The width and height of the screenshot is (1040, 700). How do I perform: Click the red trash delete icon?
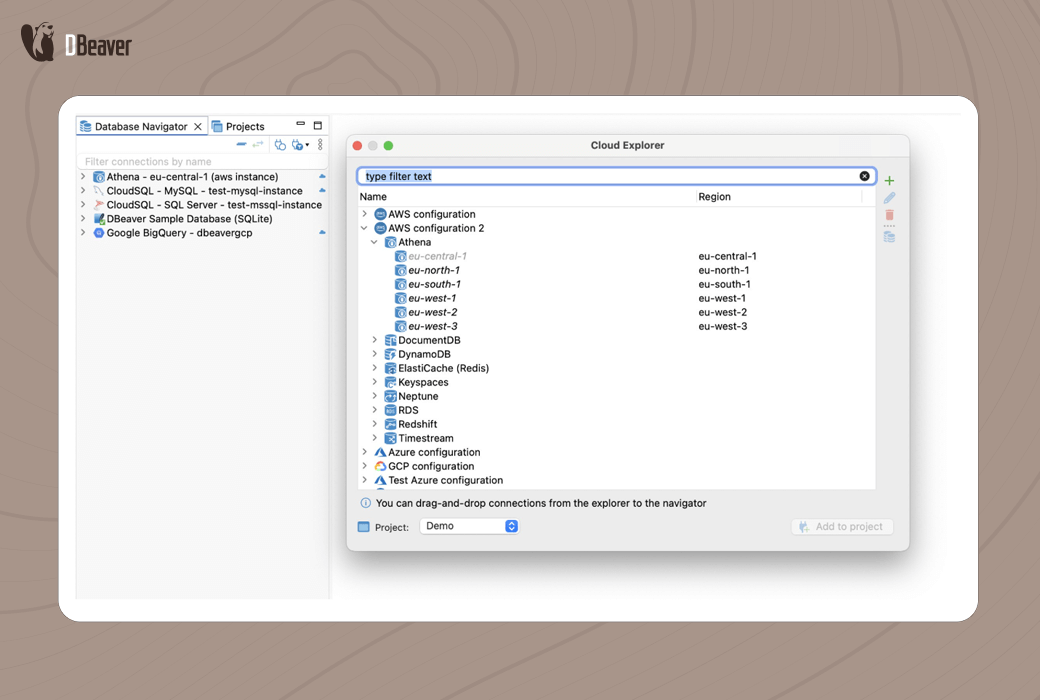(889, 215)
